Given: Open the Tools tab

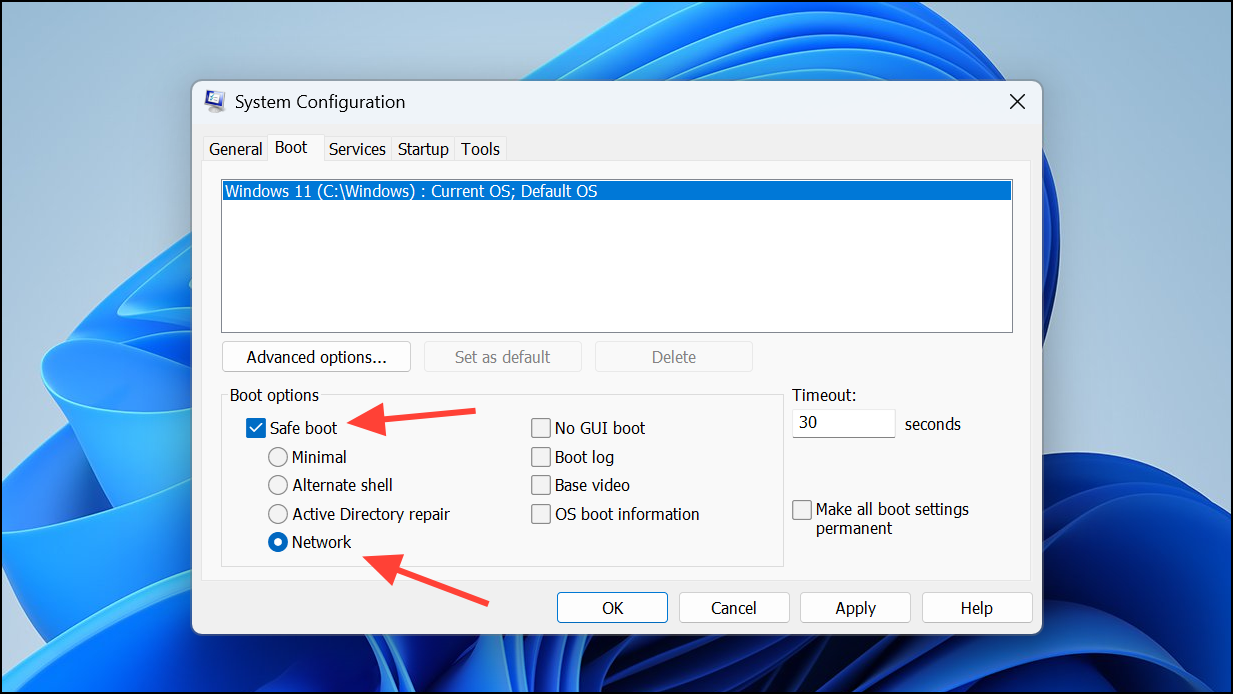Looking at the screenshot, I should click(480, 148).
